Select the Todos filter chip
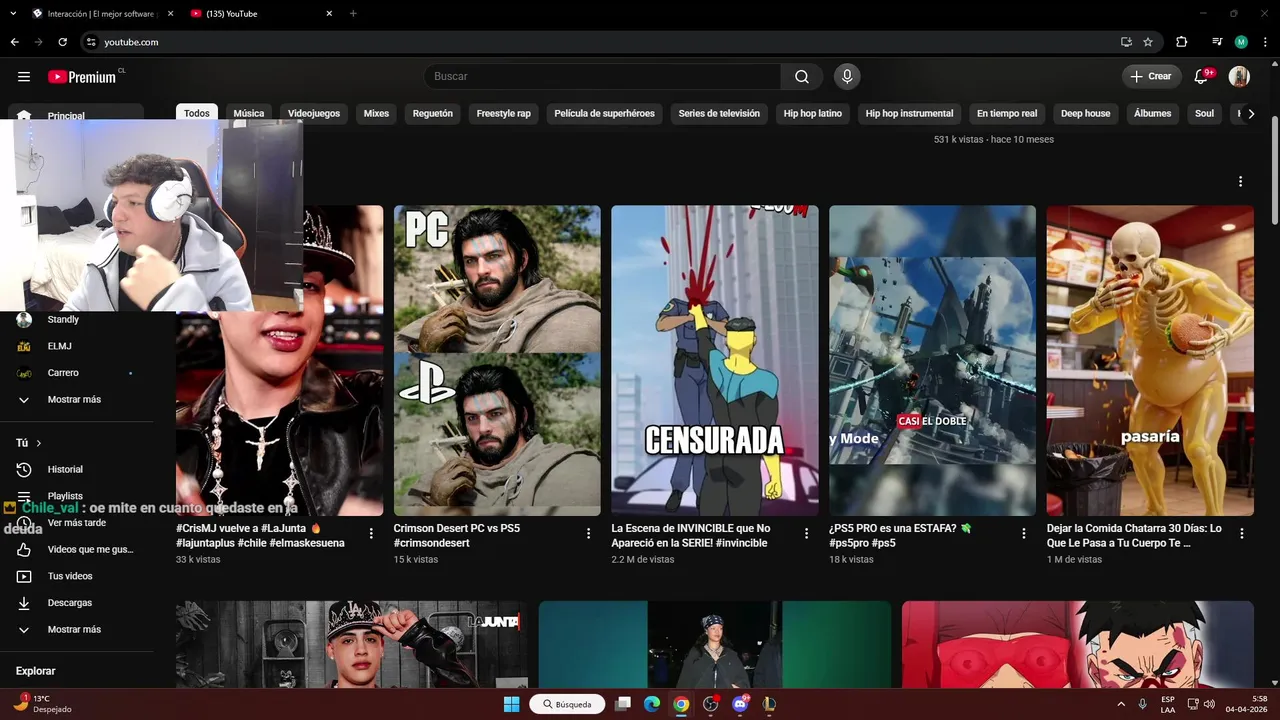The height and width of the screenshot is (720, 1280). (x=197, y=113)
